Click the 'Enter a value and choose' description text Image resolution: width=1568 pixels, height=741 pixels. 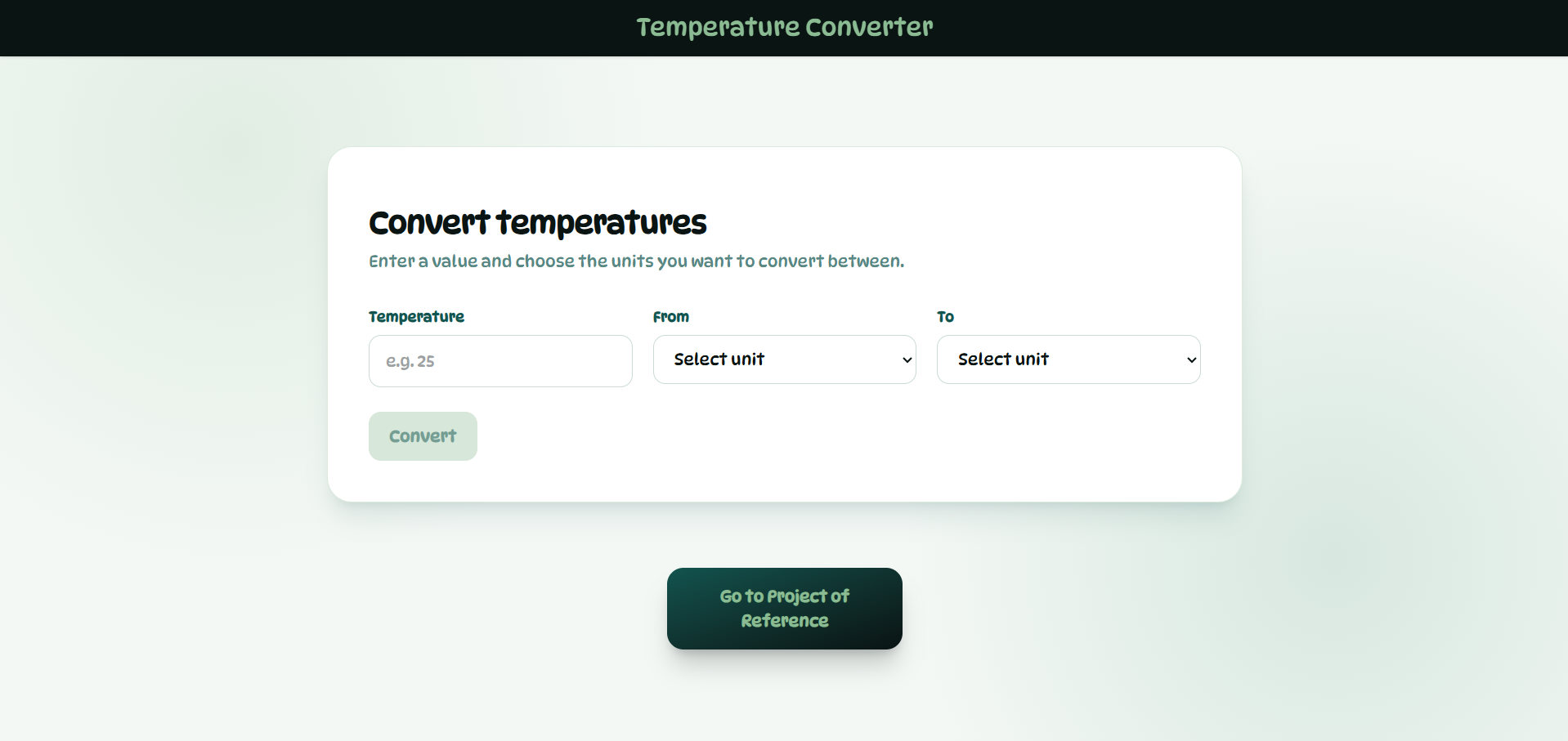636,261
